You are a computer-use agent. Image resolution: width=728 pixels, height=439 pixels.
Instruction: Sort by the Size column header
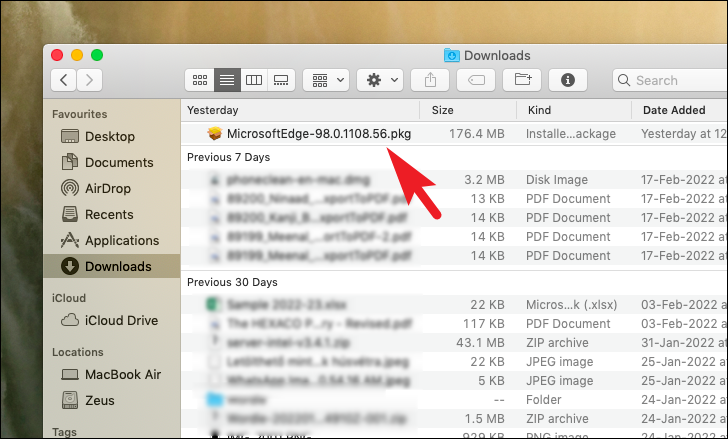coord(468,110)
